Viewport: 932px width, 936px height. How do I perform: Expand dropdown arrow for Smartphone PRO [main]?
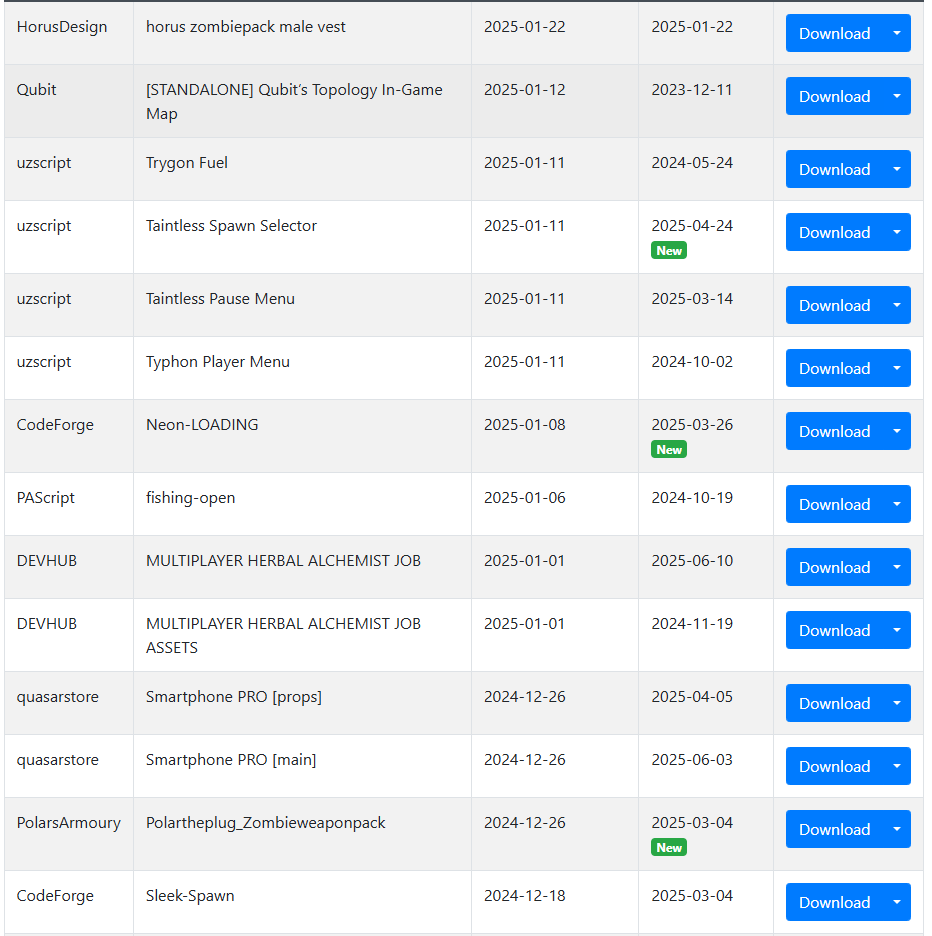[897, 766]
